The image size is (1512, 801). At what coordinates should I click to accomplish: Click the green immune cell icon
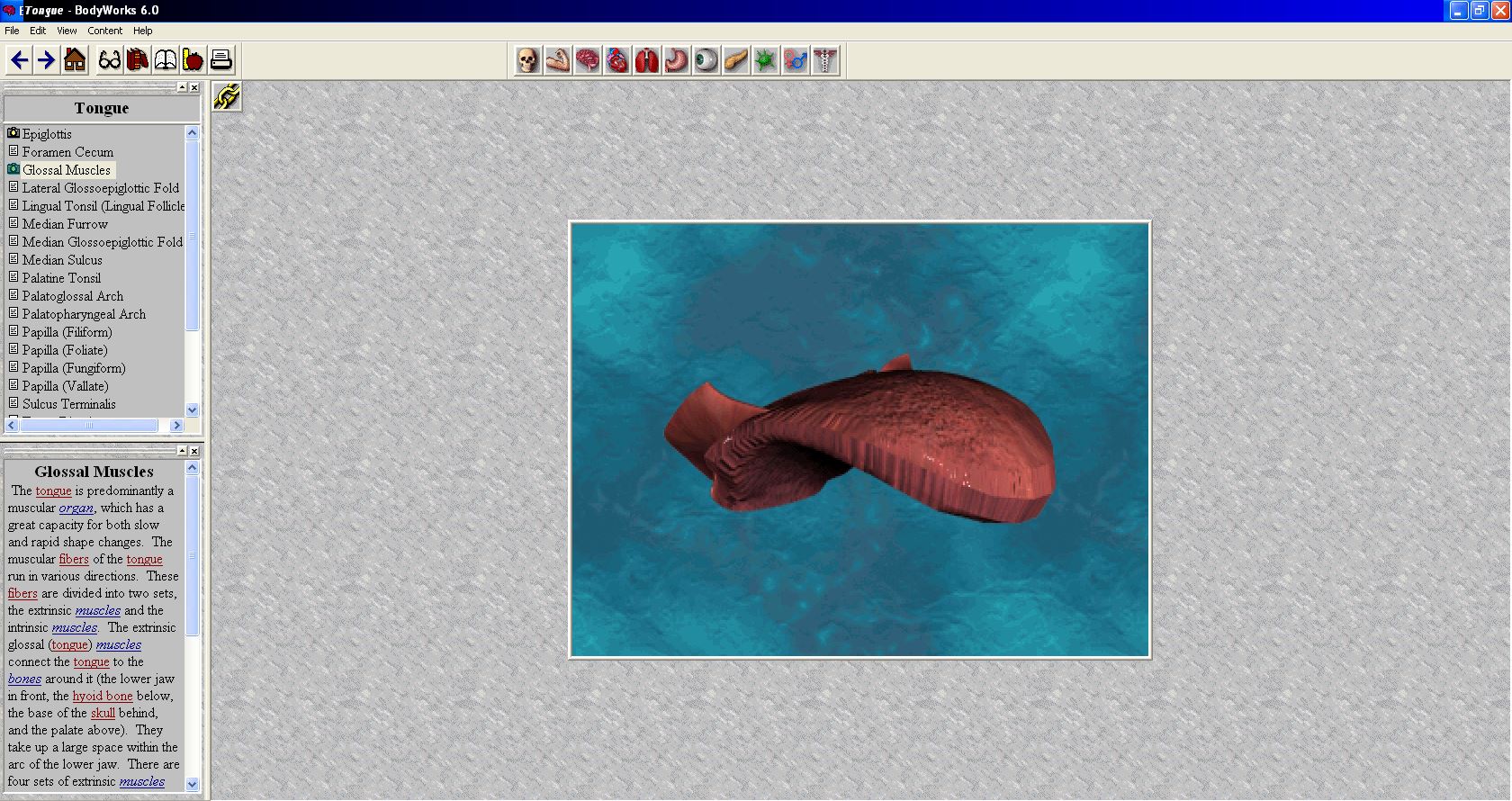pos(766,60)
